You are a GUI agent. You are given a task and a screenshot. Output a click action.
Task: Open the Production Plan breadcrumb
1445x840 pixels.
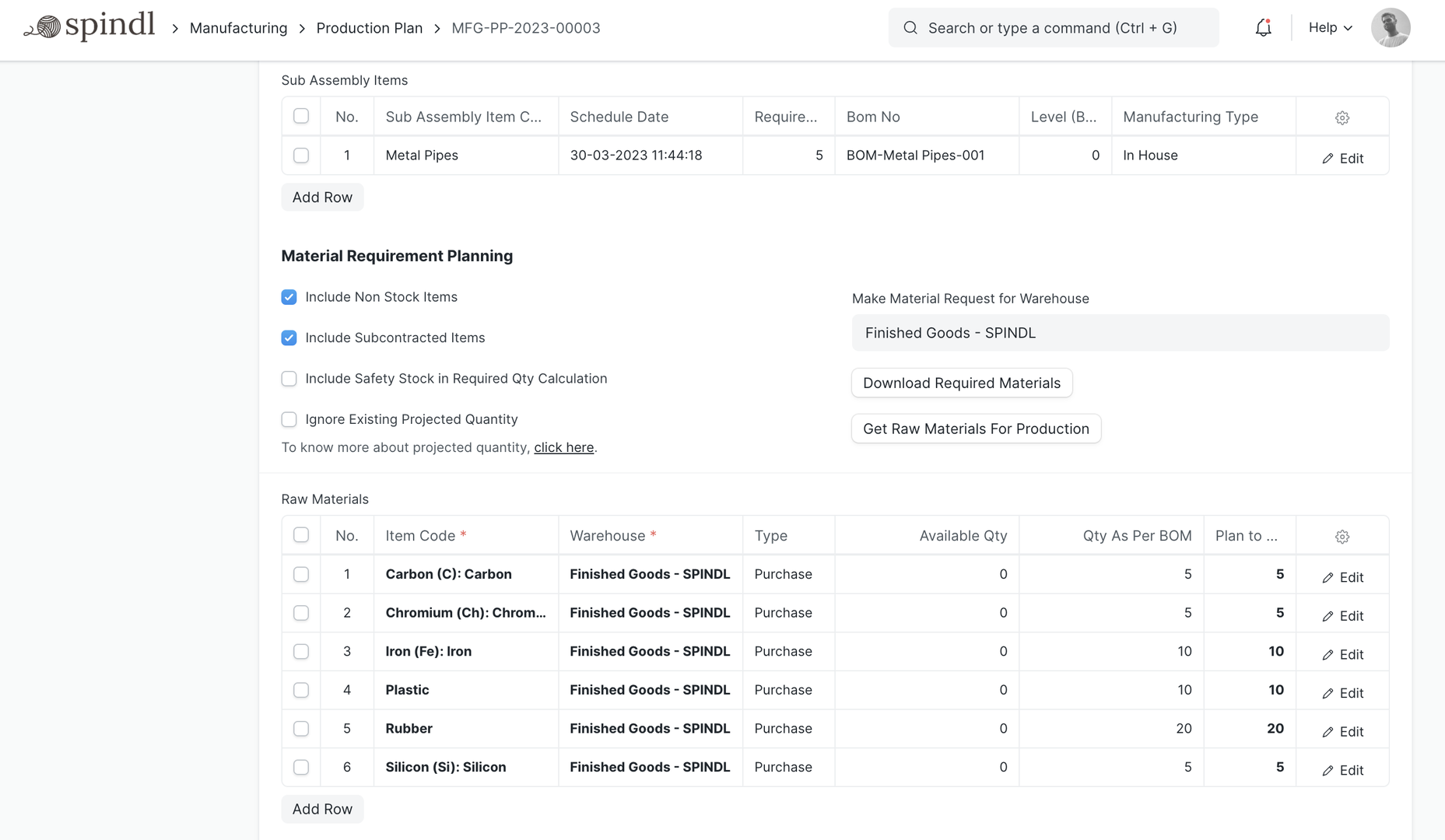[369, 28]
